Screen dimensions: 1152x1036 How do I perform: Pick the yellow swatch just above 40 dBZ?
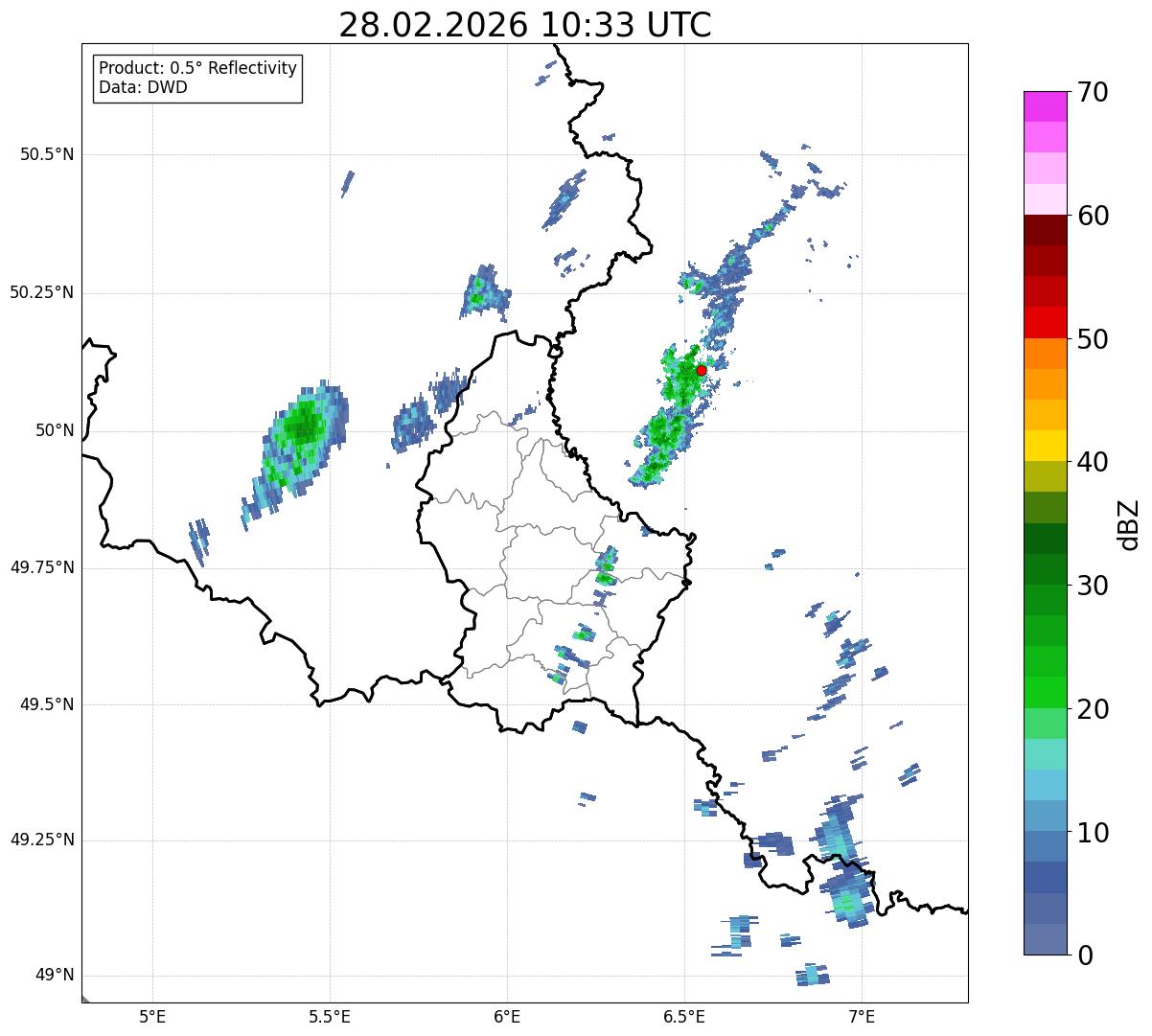coord(1044,446)
